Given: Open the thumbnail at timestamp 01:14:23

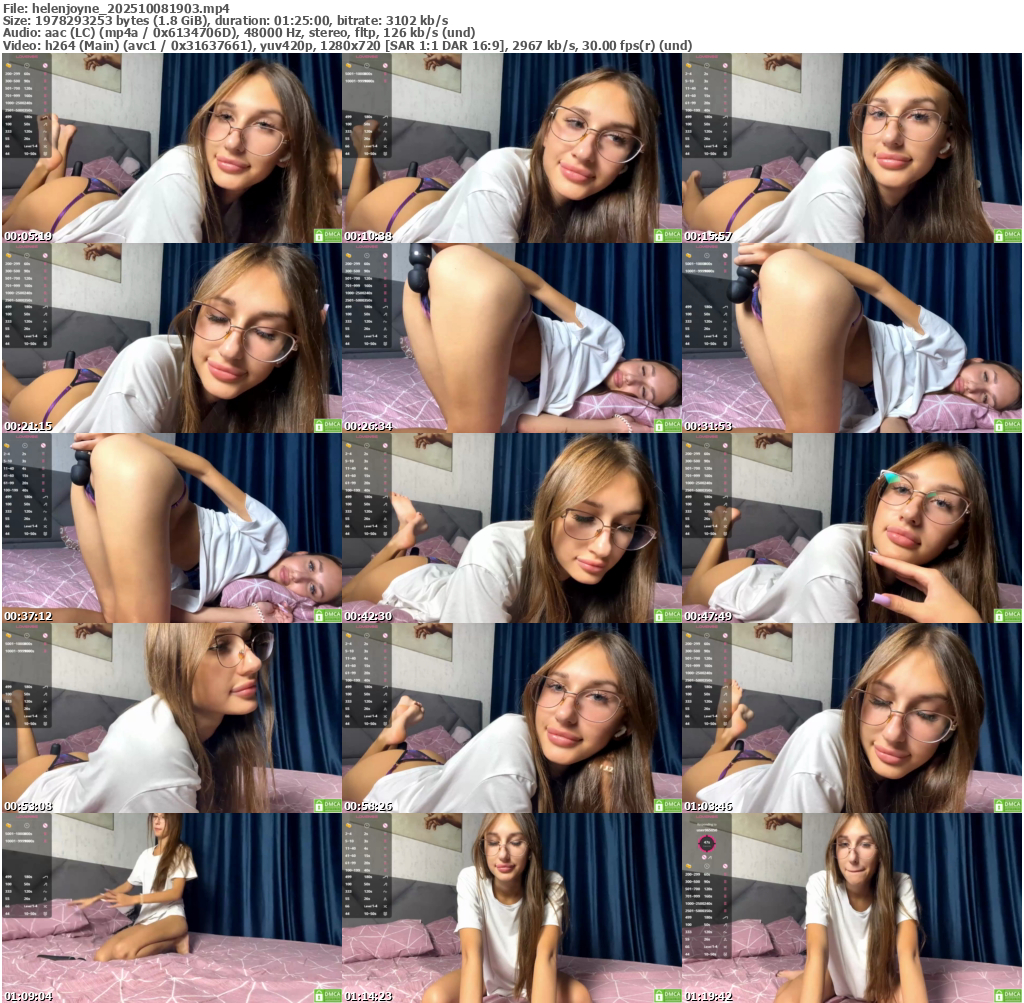Looking at the screenshot, I should [x=512, y=908].
